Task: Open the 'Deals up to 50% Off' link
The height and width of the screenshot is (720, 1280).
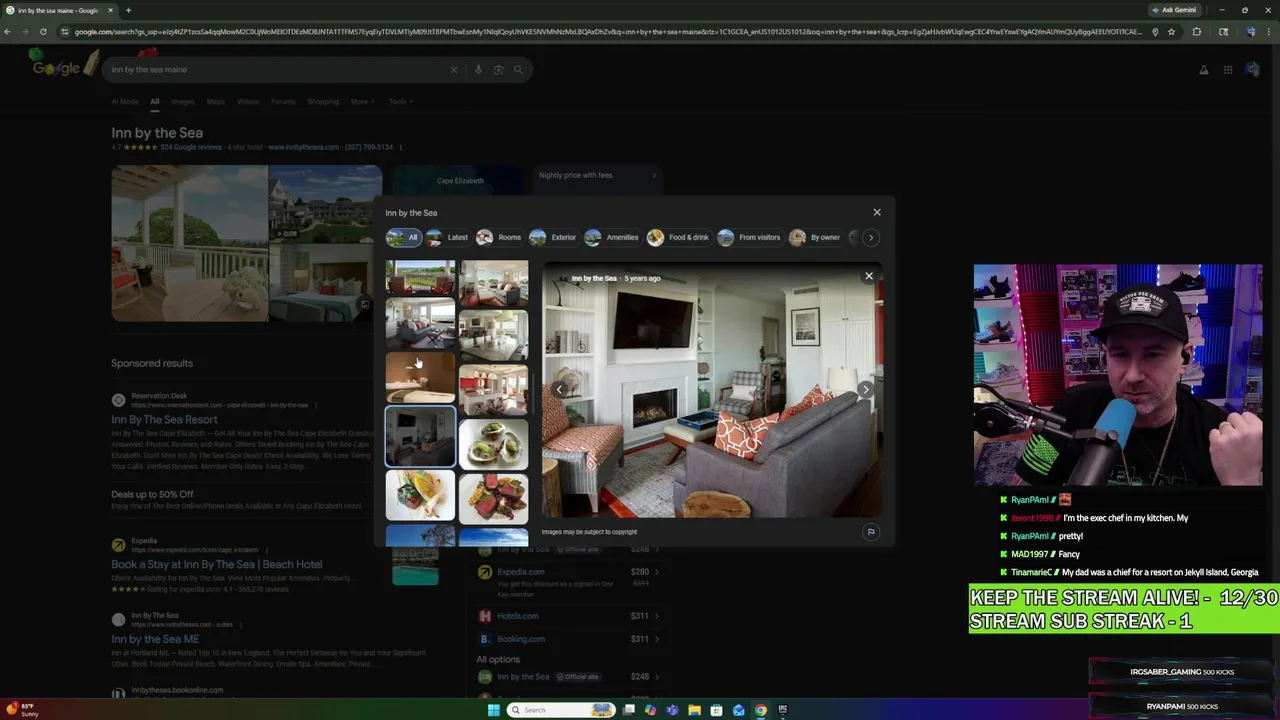Action: tap(152, 494)
